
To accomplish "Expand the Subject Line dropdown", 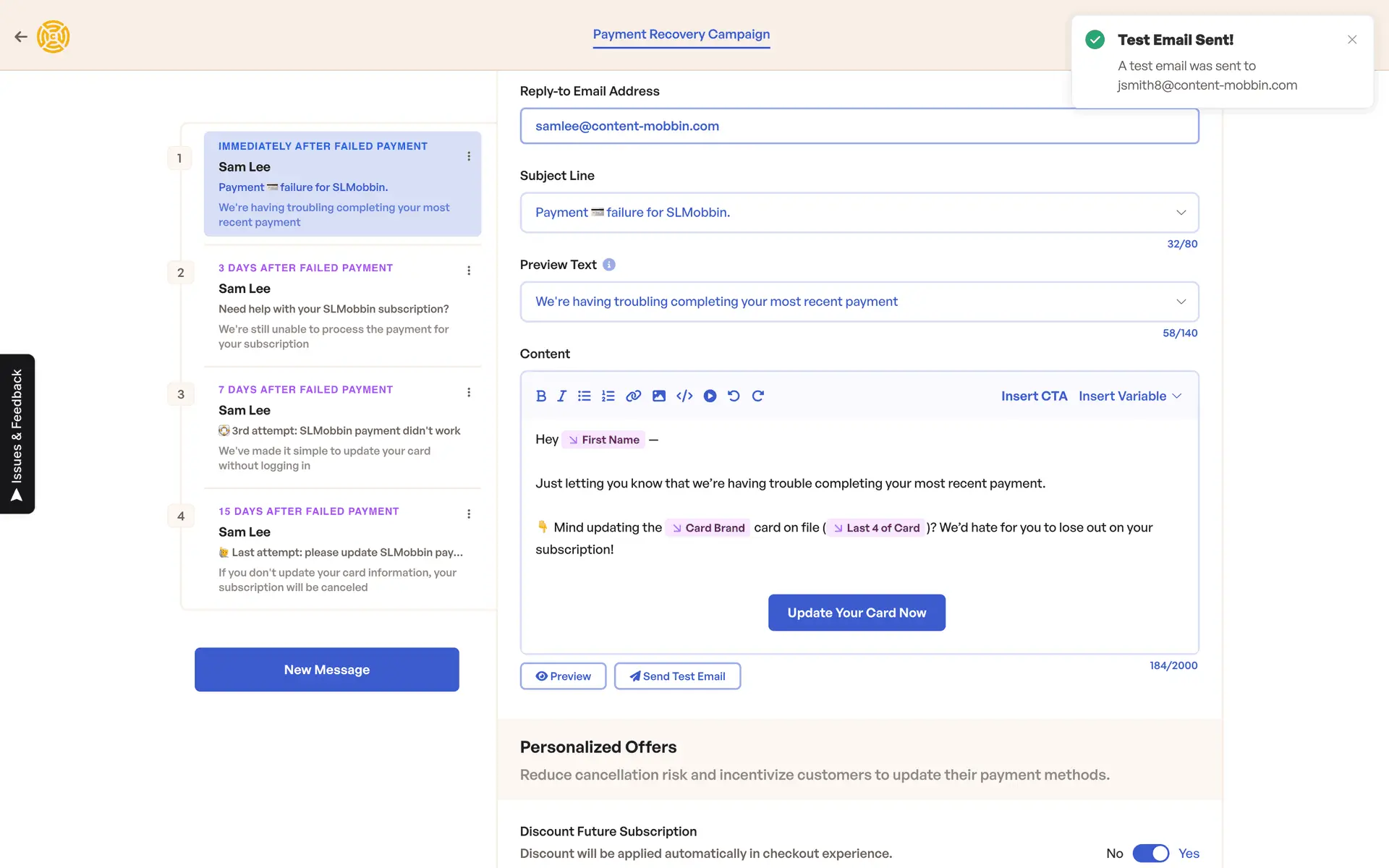I will pos(1181,213).
